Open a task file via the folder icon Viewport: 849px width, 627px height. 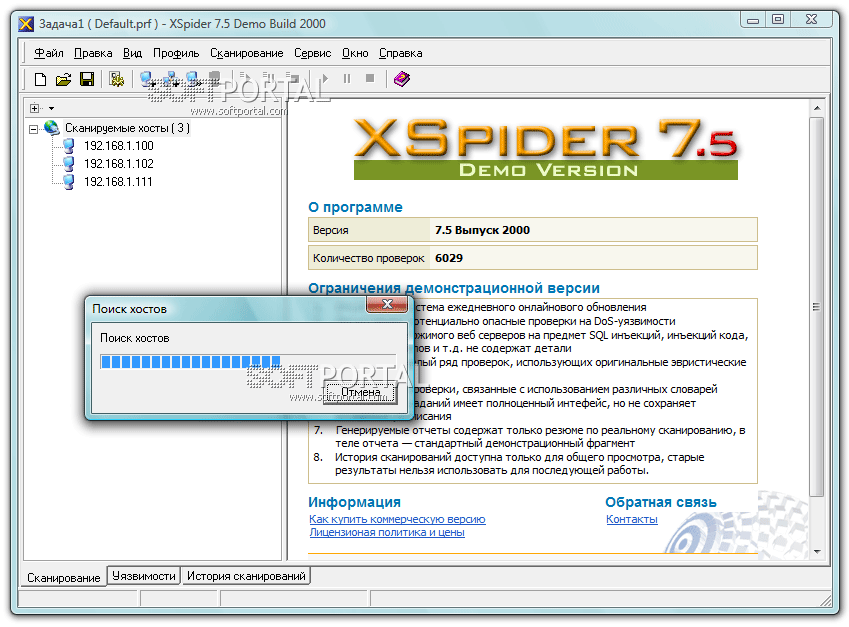click(x=63, y=80)
